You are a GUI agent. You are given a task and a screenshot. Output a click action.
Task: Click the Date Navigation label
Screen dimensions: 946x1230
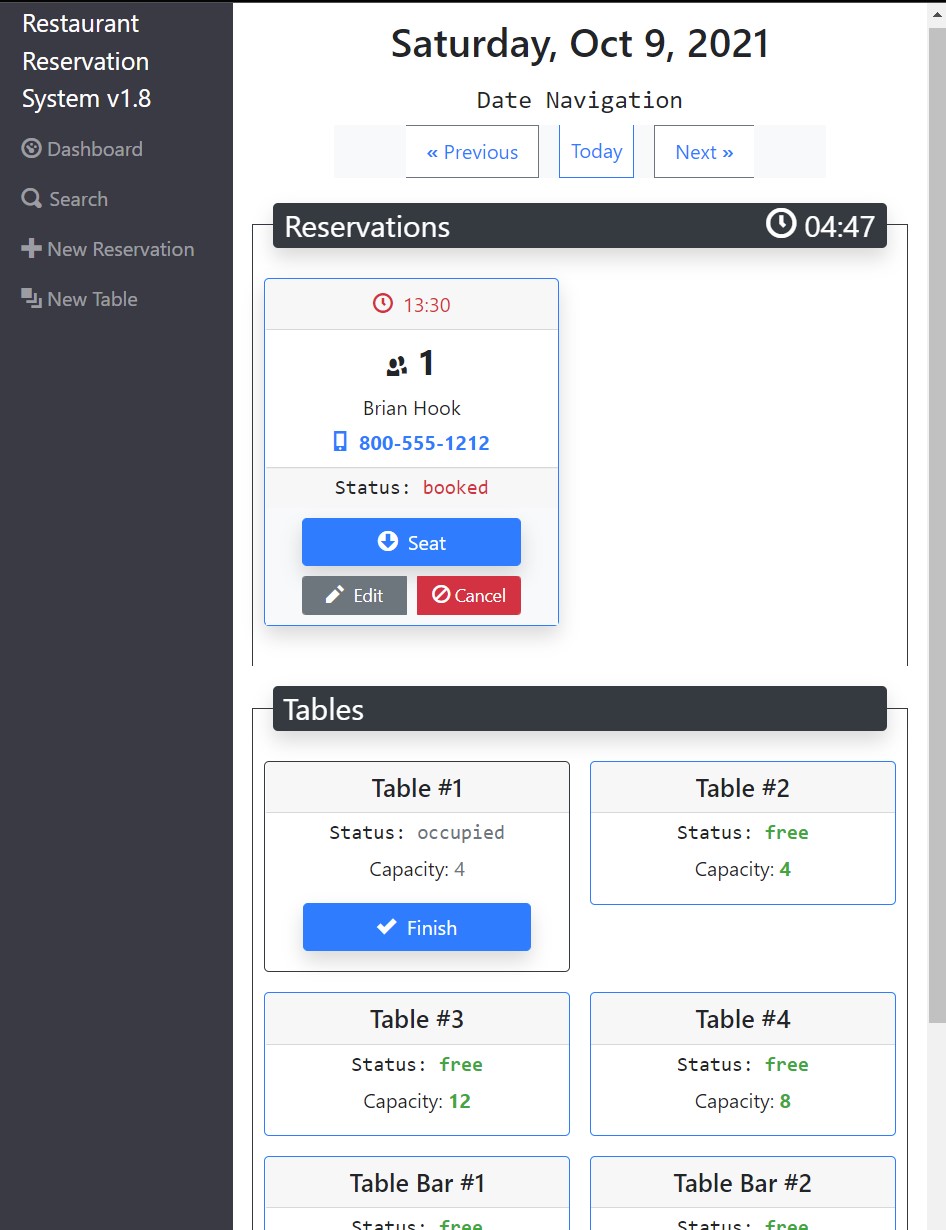coord(580,100)
